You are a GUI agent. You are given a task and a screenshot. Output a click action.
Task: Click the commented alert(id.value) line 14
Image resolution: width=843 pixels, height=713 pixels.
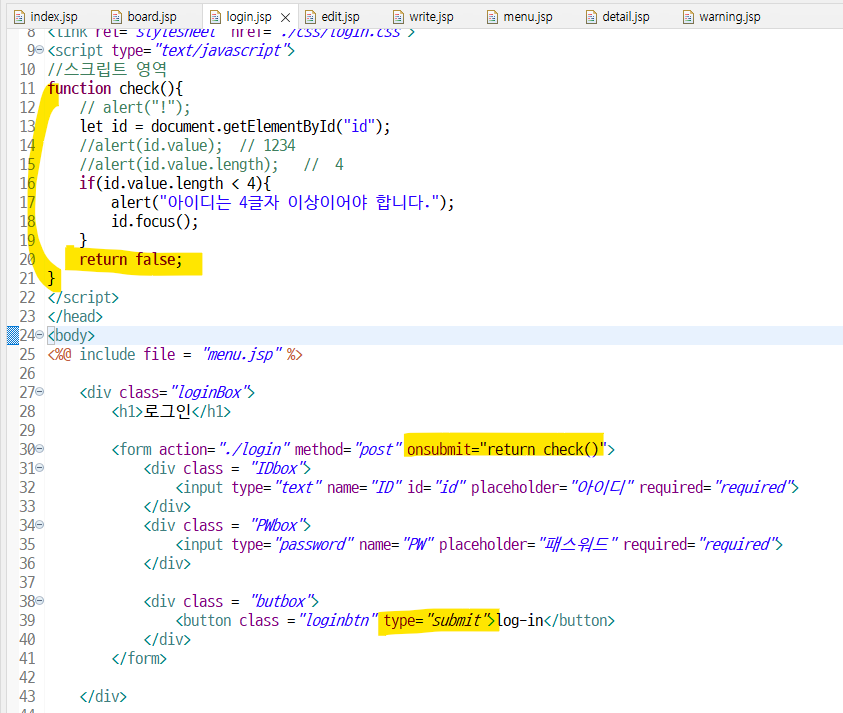click(x=187, y=145)
